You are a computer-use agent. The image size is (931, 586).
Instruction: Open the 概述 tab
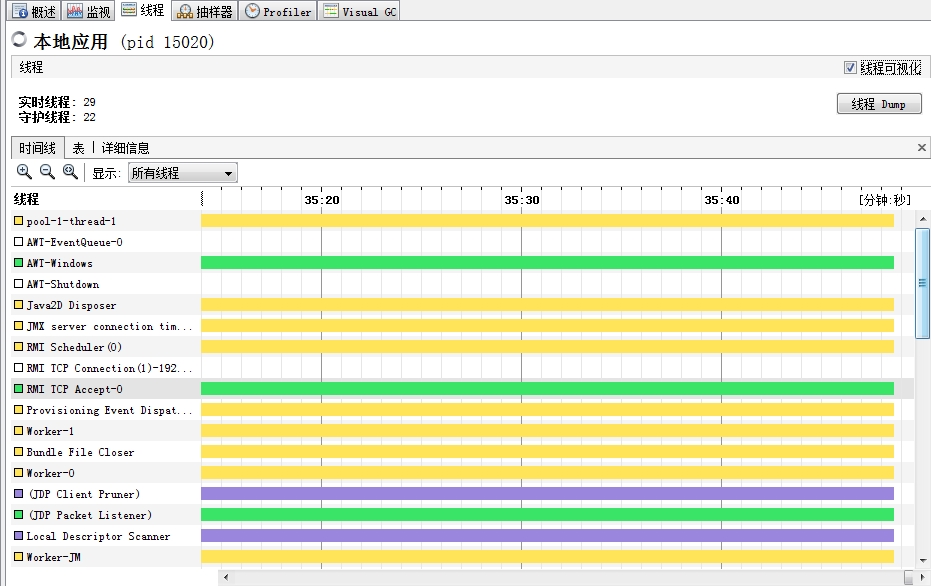point(35,11)
